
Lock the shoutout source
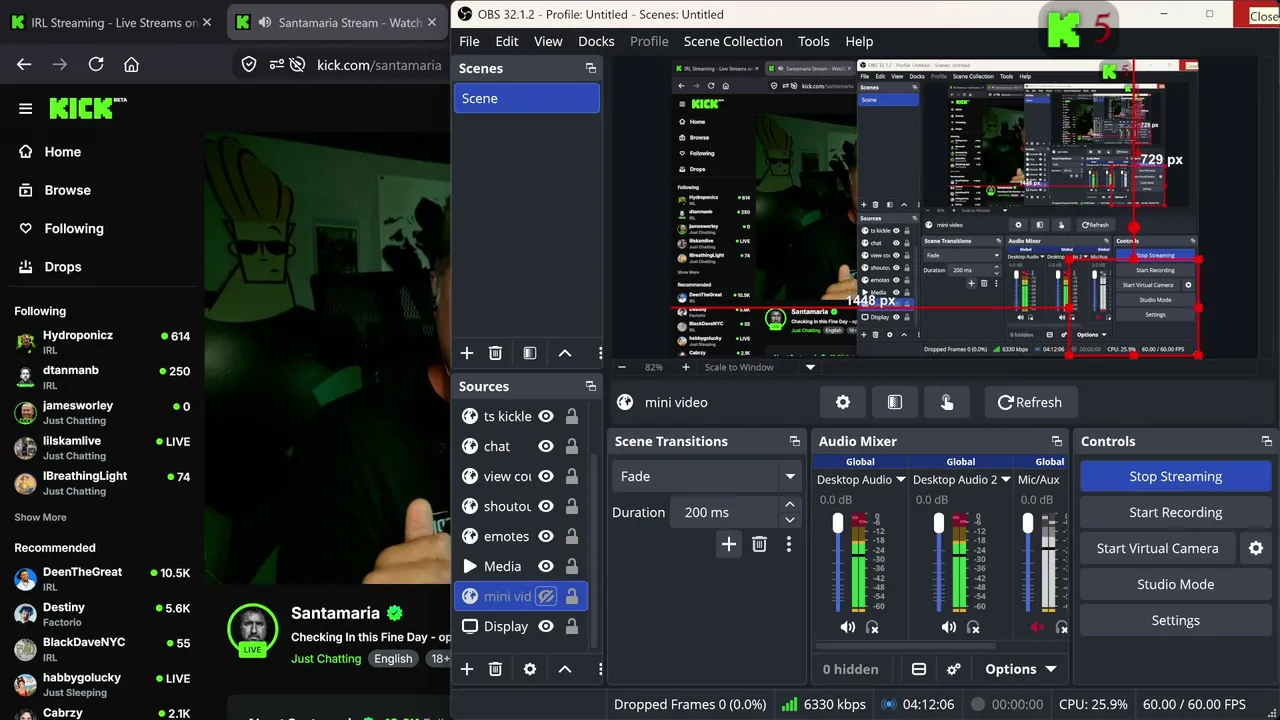(x=572, y=506)
